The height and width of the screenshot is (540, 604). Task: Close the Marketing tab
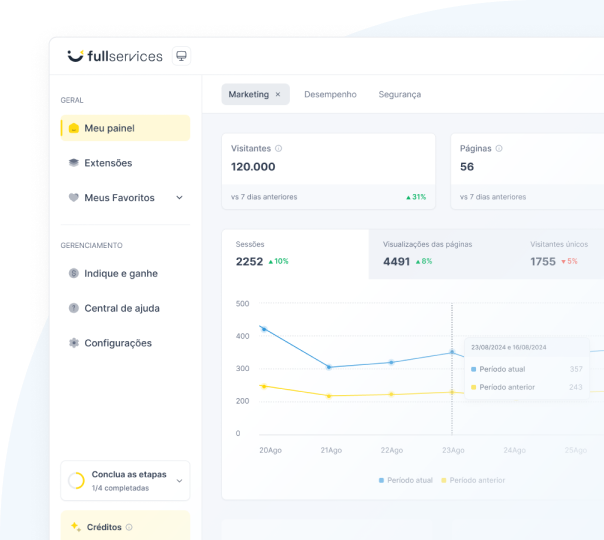(278, 94)
